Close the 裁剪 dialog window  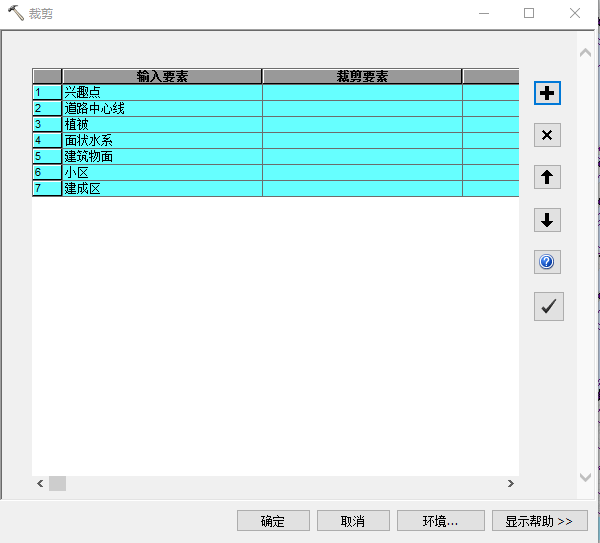click(575, 13)
